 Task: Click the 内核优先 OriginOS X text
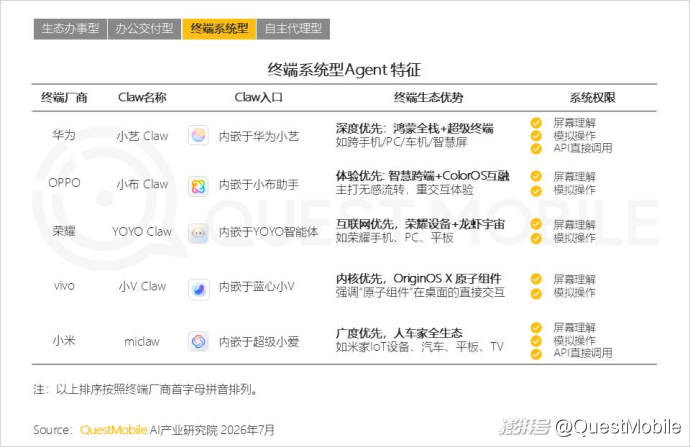(418, 278)
